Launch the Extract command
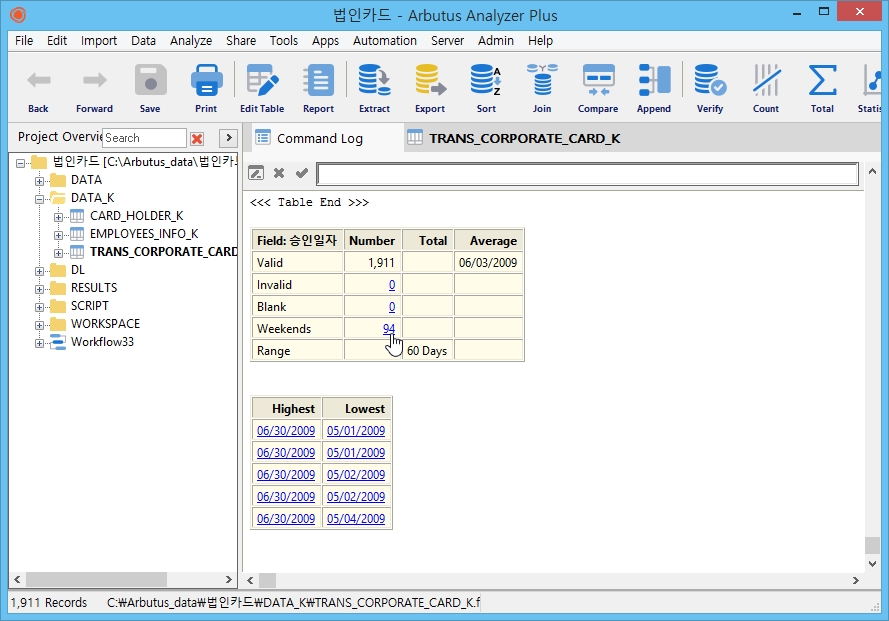This screenshot has width=889, height=621. click(374, 88)
